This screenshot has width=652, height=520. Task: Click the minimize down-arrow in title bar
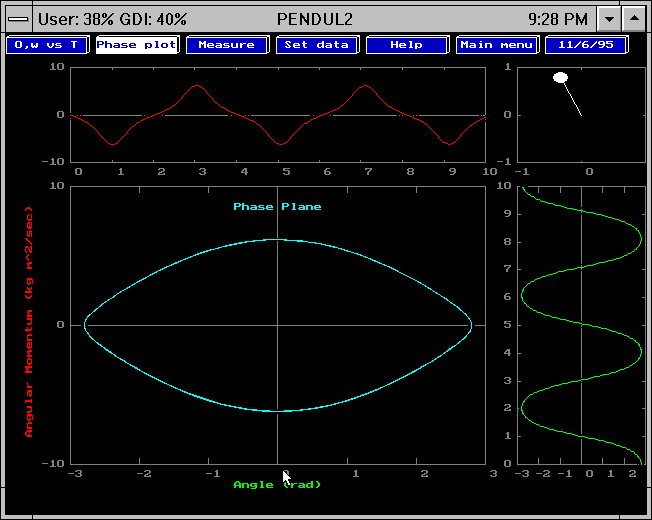pyautogui.click(x=608, y=18)
